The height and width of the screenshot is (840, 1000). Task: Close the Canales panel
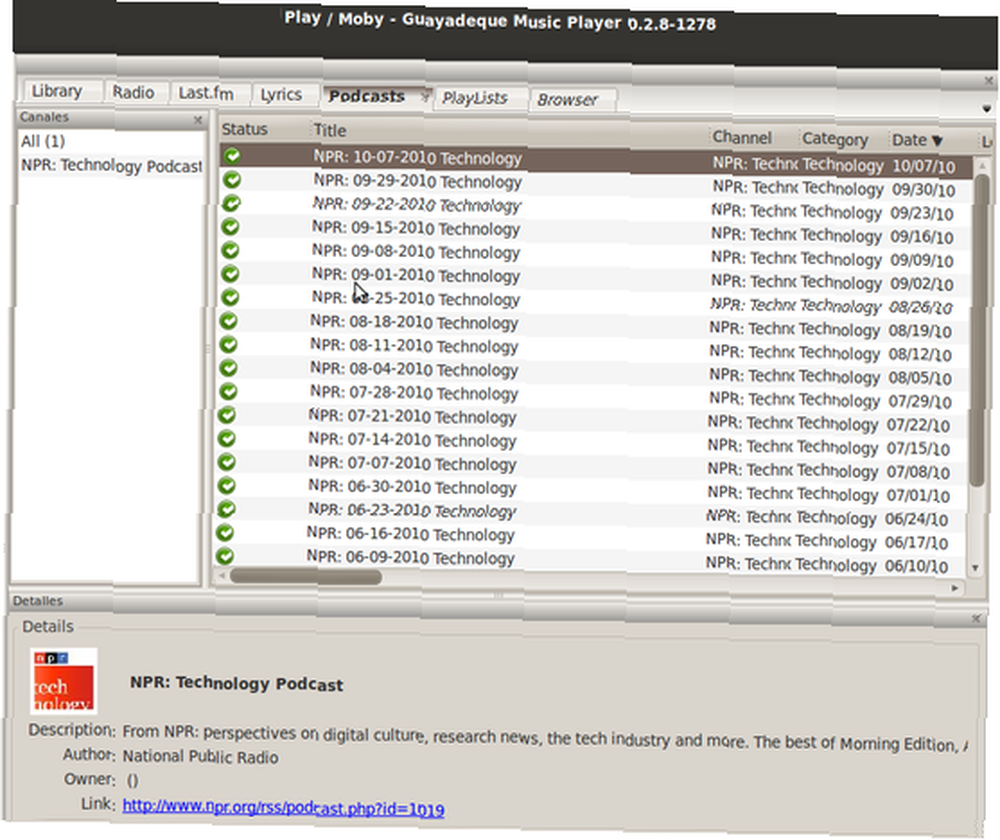point(198,119)
